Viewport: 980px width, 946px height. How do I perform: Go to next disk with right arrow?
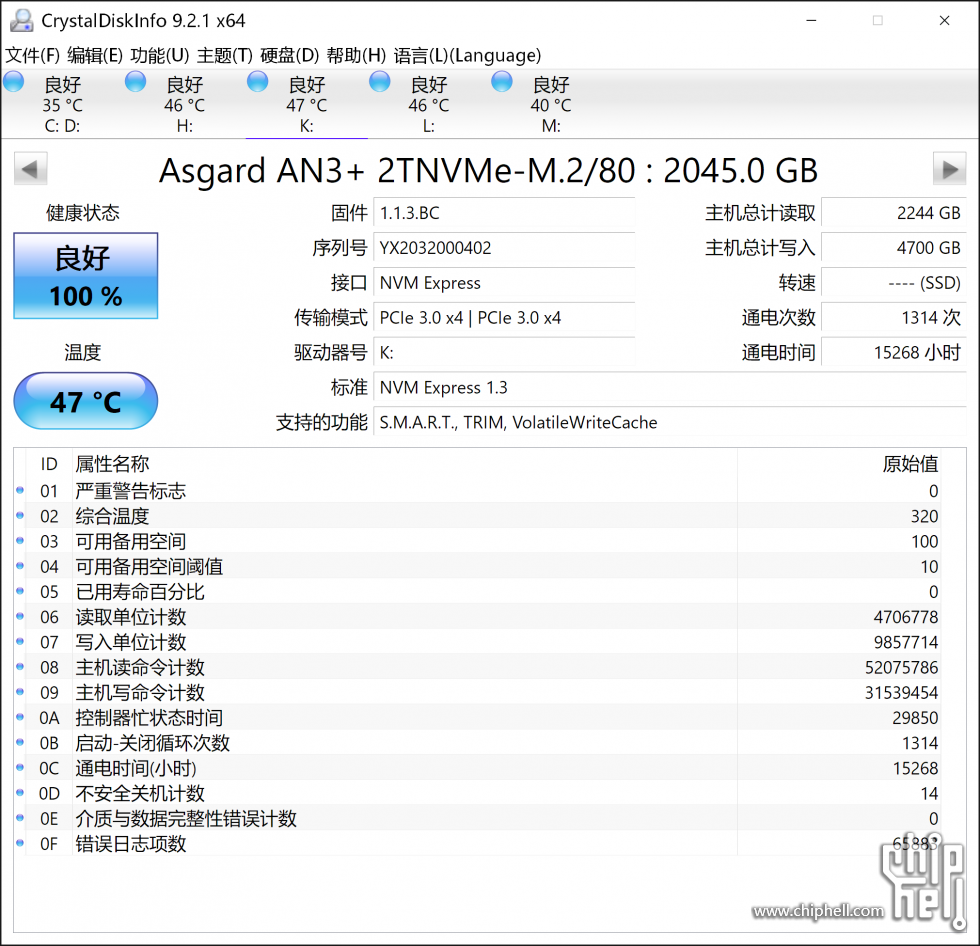click(949, 169)
